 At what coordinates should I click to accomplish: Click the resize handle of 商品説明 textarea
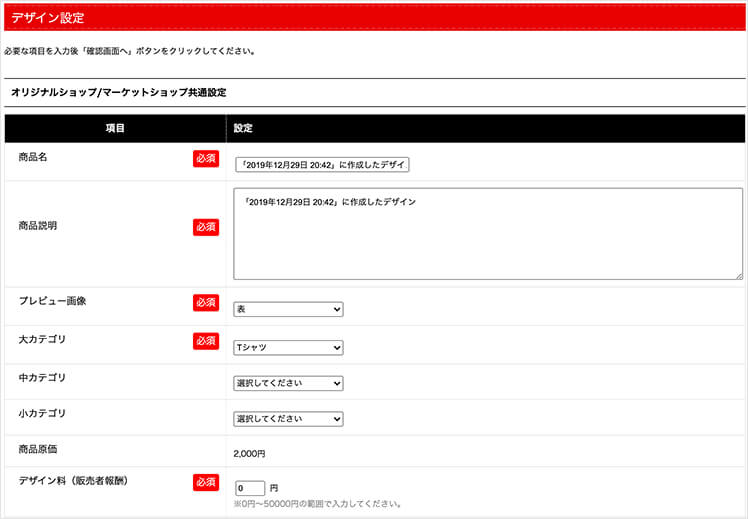[x=738, y=274]
